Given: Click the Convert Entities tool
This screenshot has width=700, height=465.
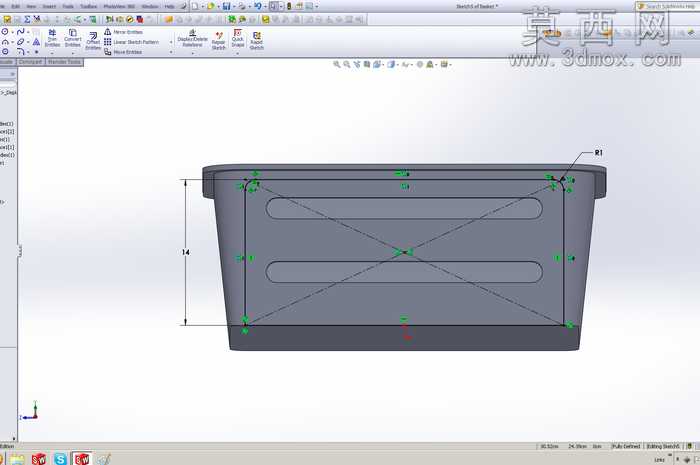Looking at the screenshot, I should point(72,38).
